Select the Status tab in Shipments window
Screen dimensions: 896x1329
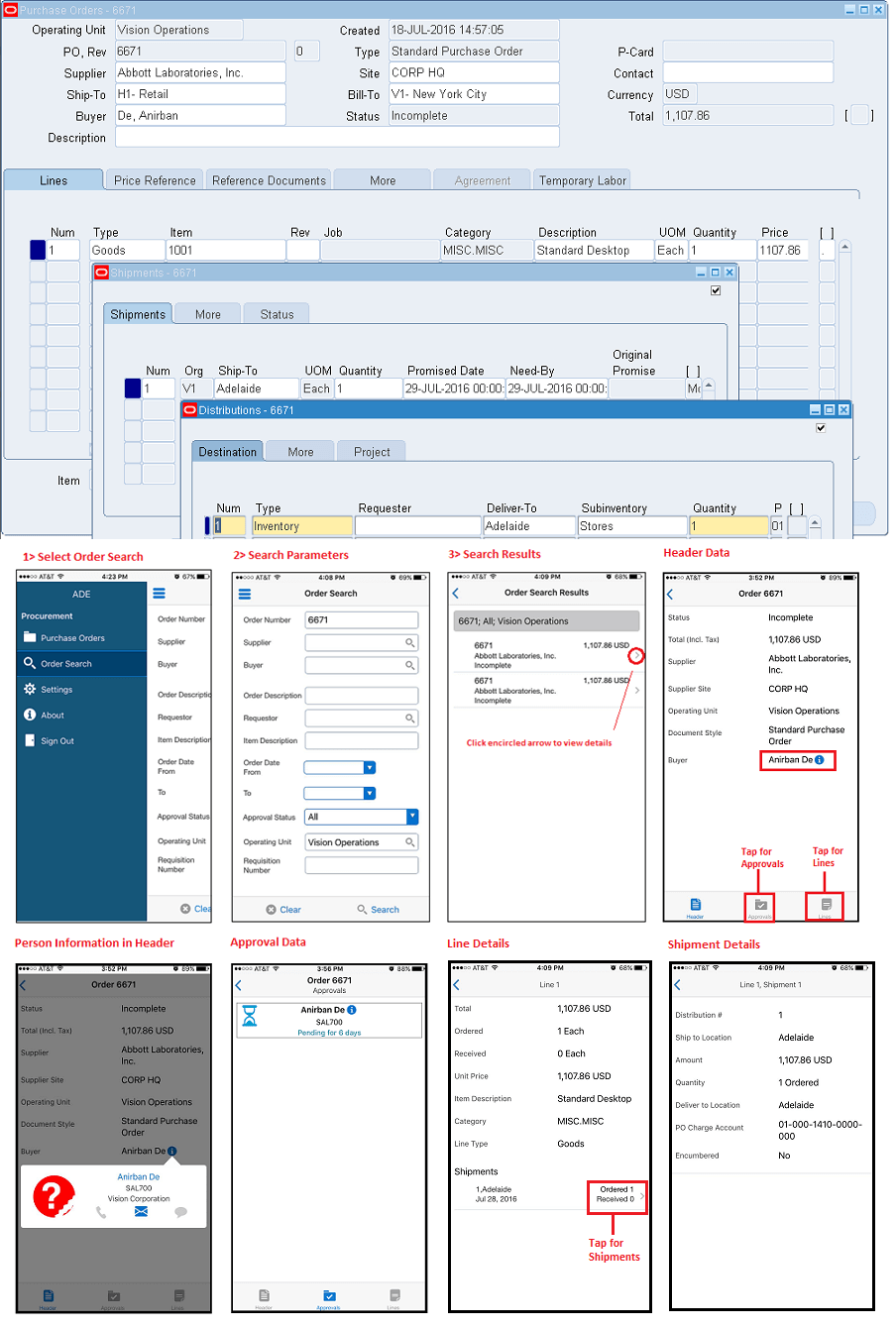coord(277,313)
